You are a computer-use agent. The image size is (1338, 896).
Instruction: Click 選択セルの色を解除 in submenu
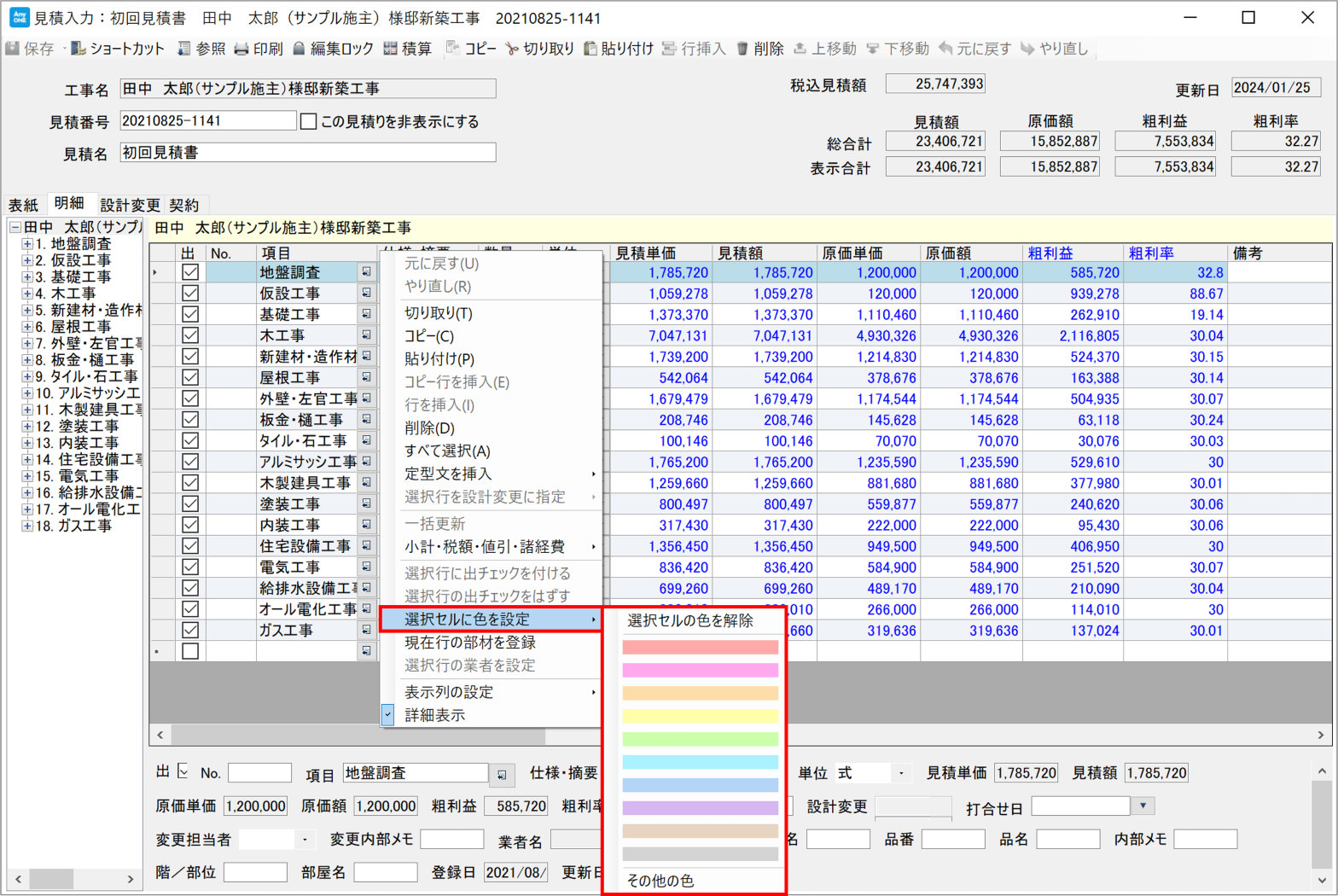tap(690, 620)
